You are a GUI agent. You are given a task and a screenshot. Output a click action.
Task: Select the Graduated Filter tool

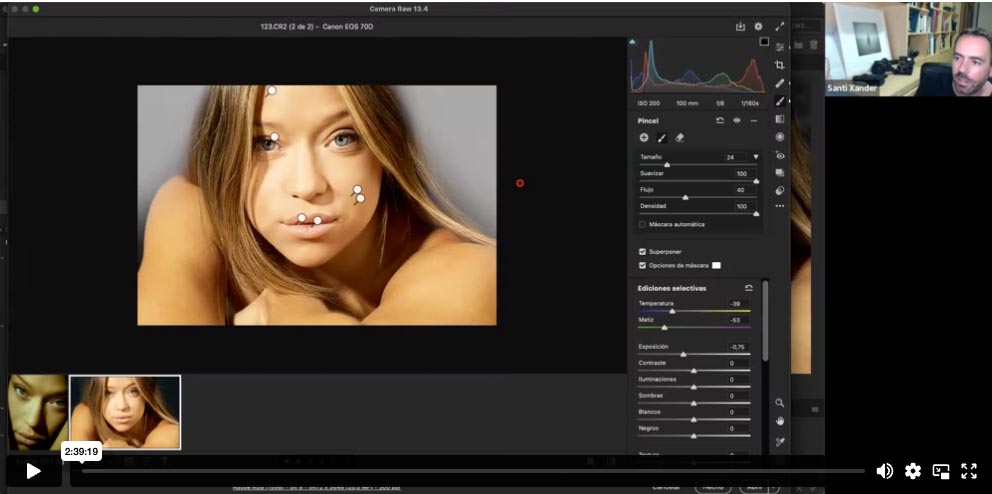779,119
